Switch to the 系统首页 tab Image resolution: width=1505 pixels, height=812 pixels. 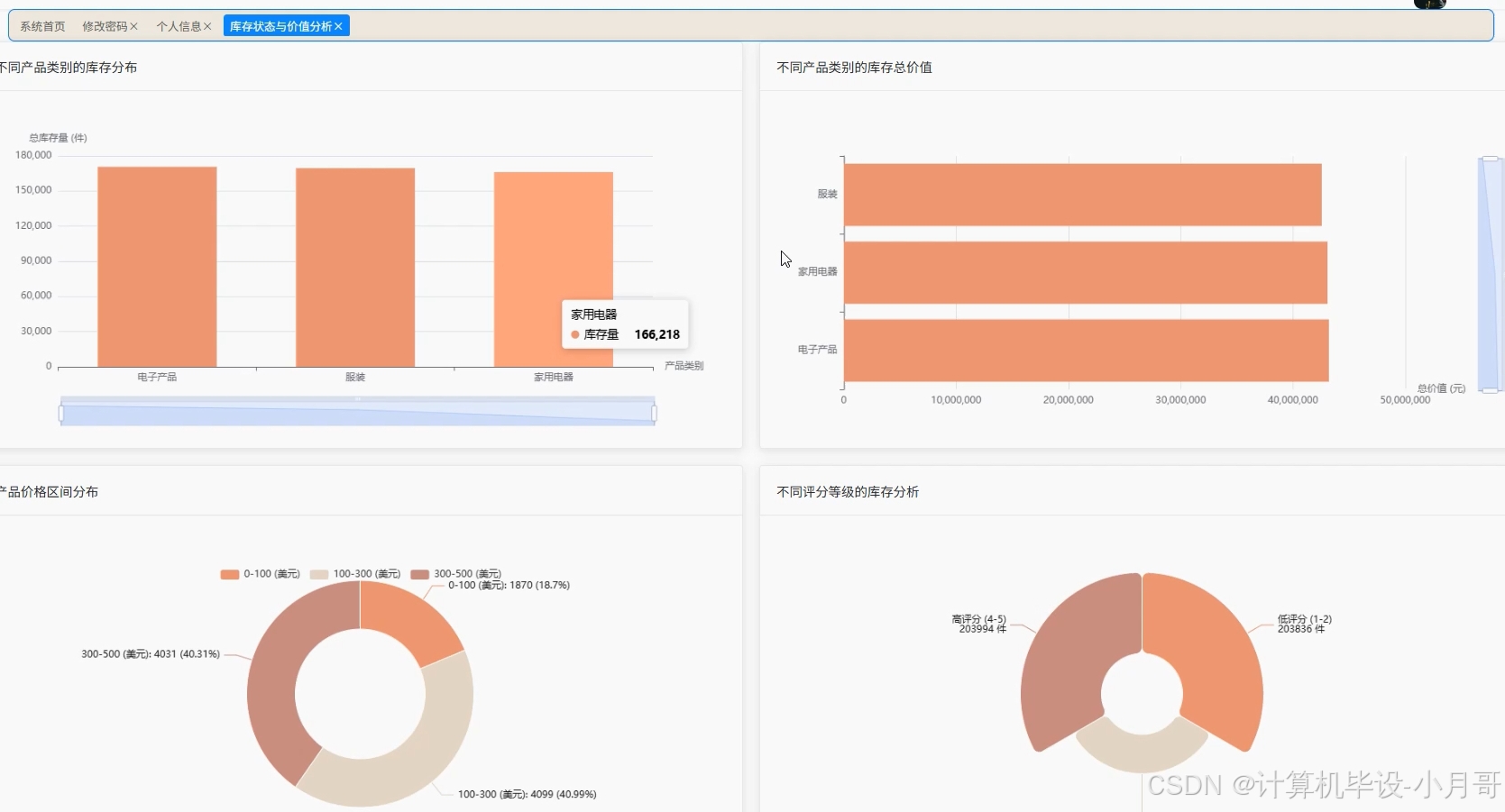[x=42, y=27]
